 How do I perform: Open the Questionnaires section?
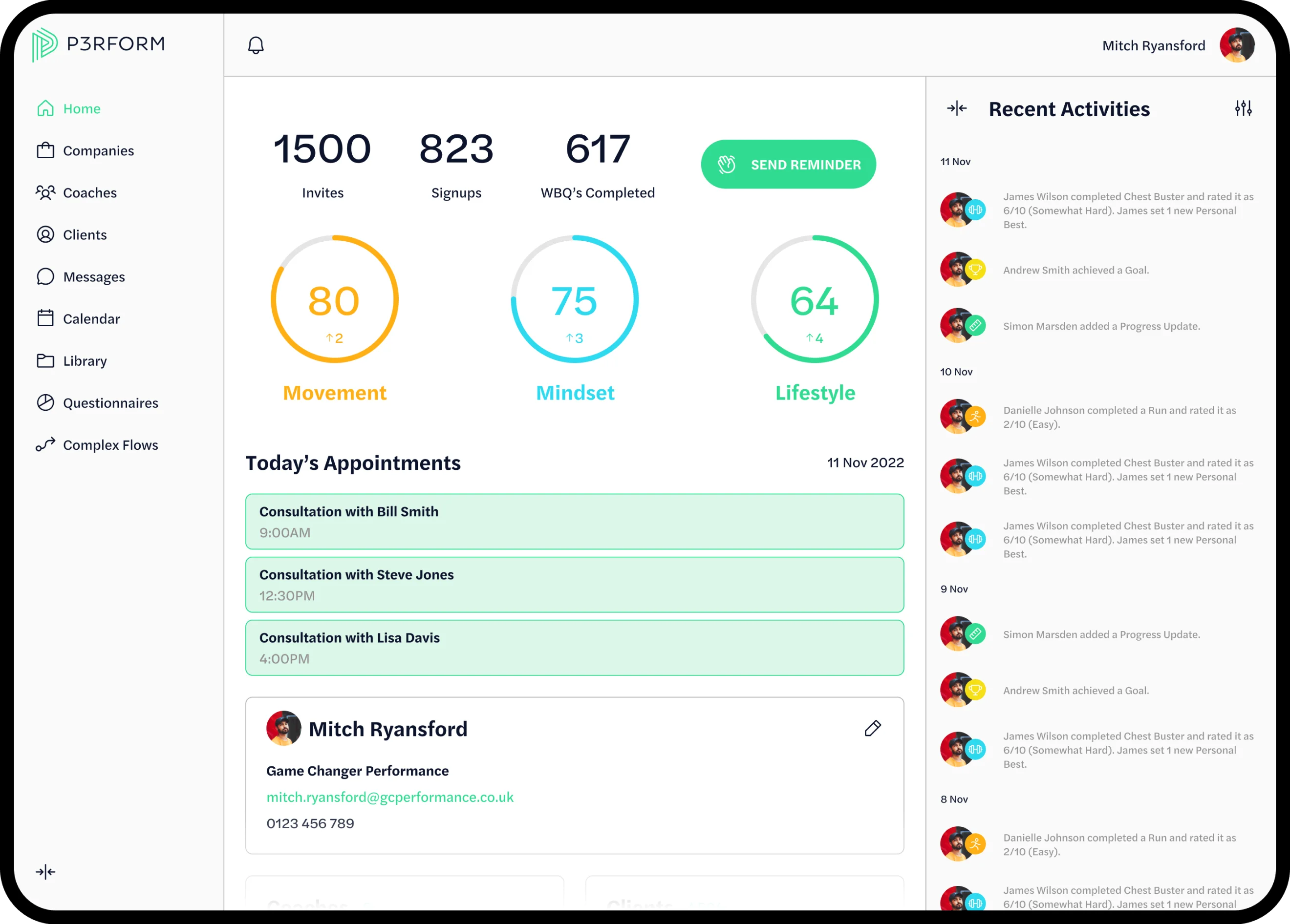(111, 402)
